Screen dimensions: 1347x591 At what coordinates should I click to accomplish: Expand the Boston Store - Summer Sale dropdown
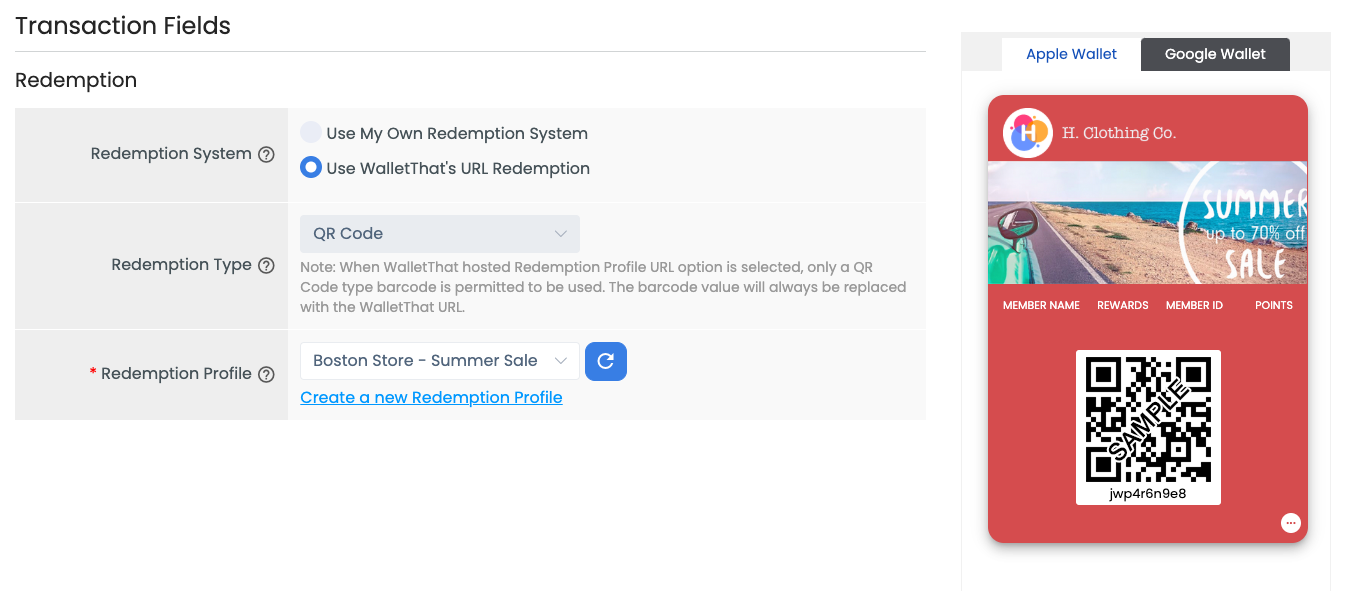point(439,361)
